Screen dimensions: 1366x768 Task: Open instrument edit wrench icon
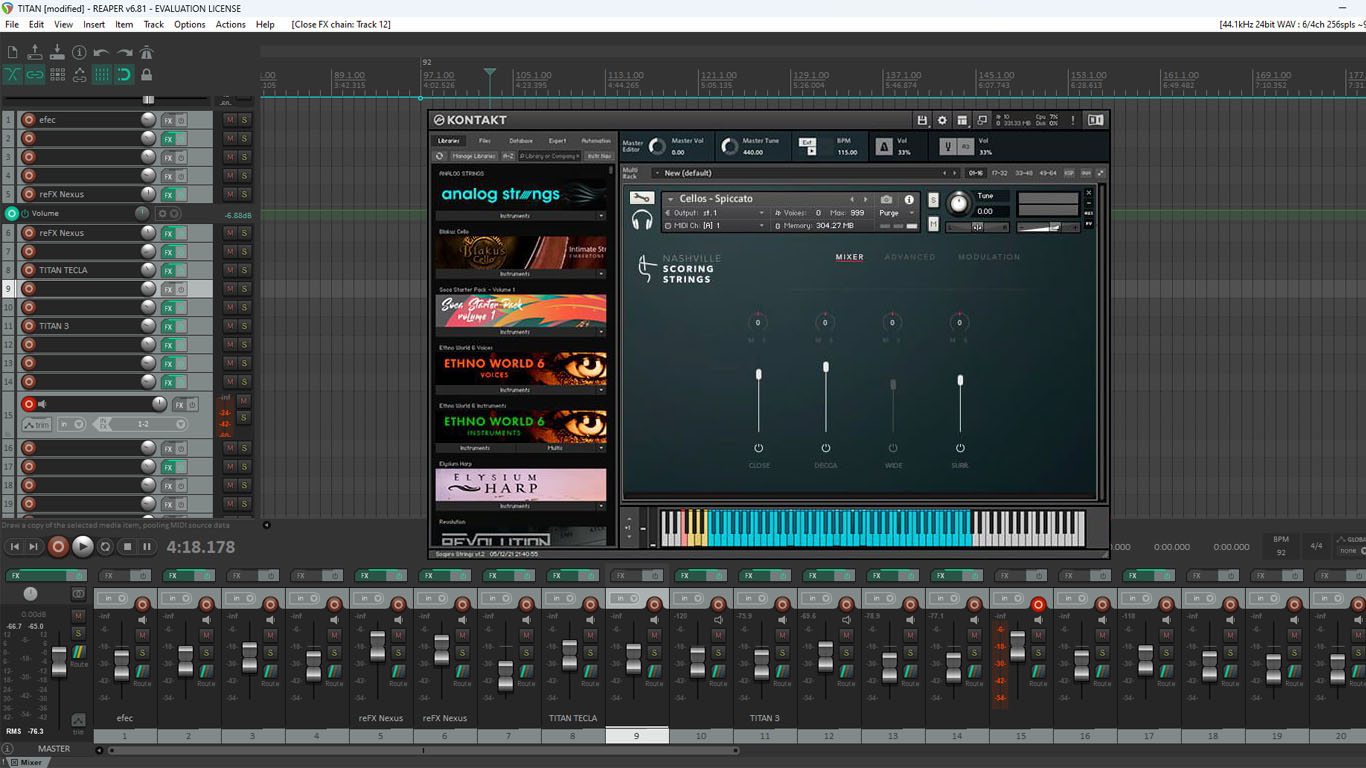tap(642, 198)
